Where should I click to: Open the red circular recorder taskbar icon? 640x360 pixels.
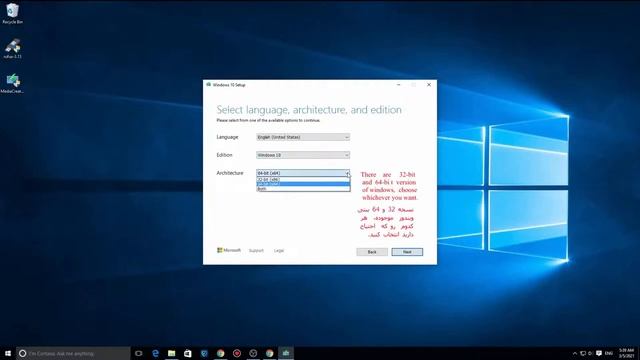237,353
